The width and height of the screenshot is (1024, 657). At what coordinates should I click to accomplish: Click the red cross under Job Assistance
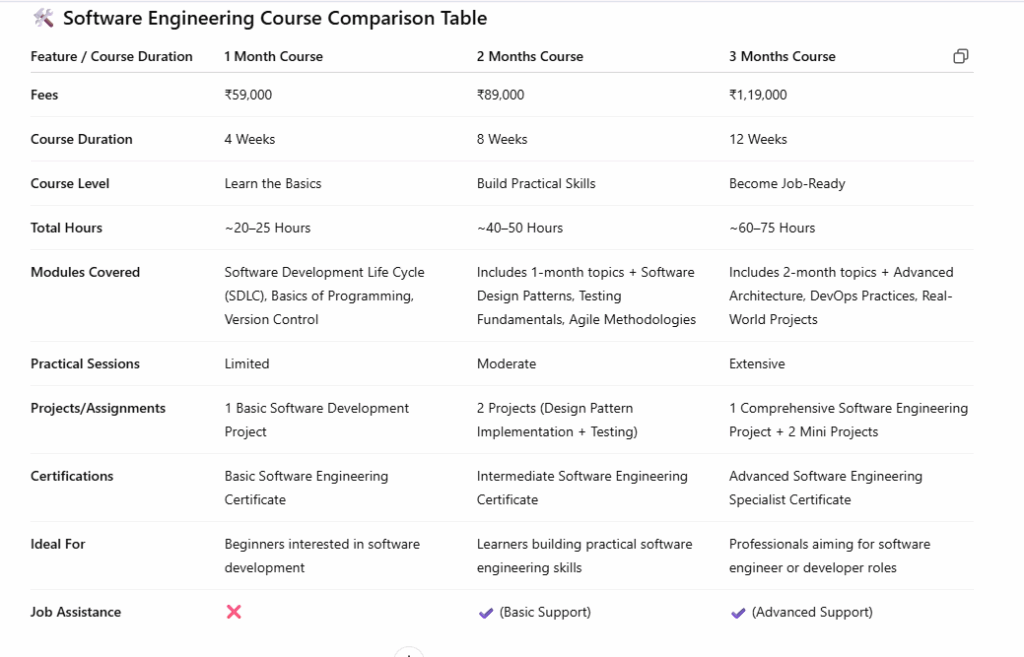point(234,612)
